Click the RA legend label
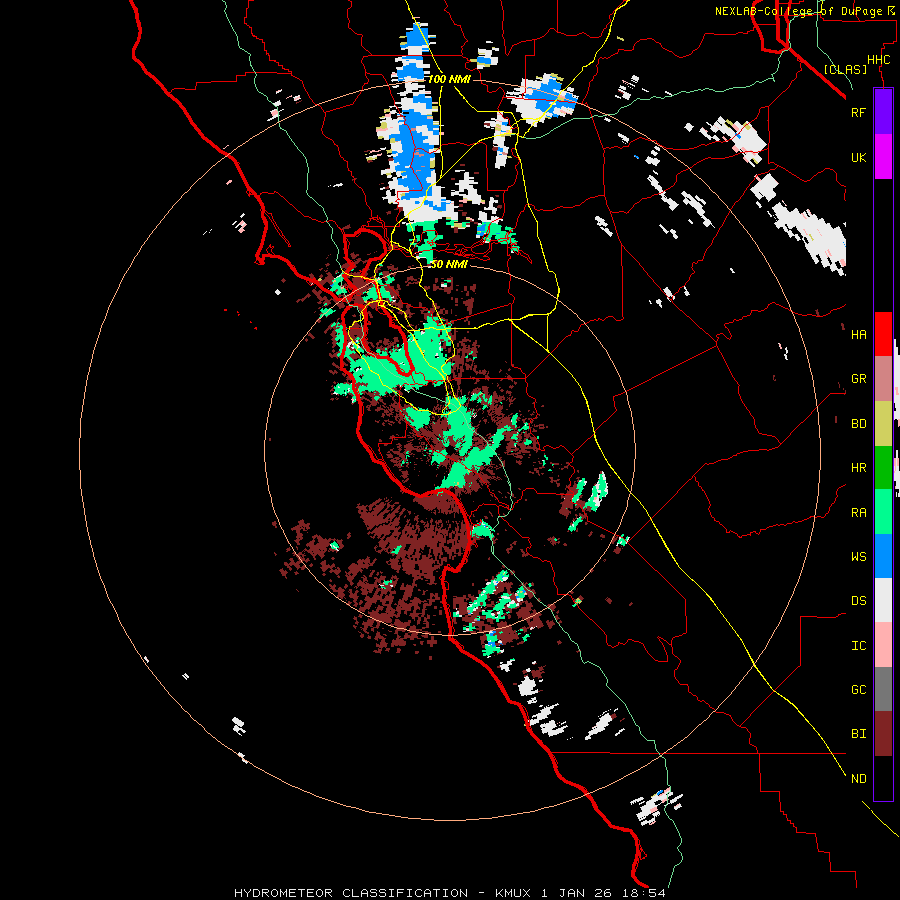Screen dimensions: 900x900 click(x=858, y=513)
